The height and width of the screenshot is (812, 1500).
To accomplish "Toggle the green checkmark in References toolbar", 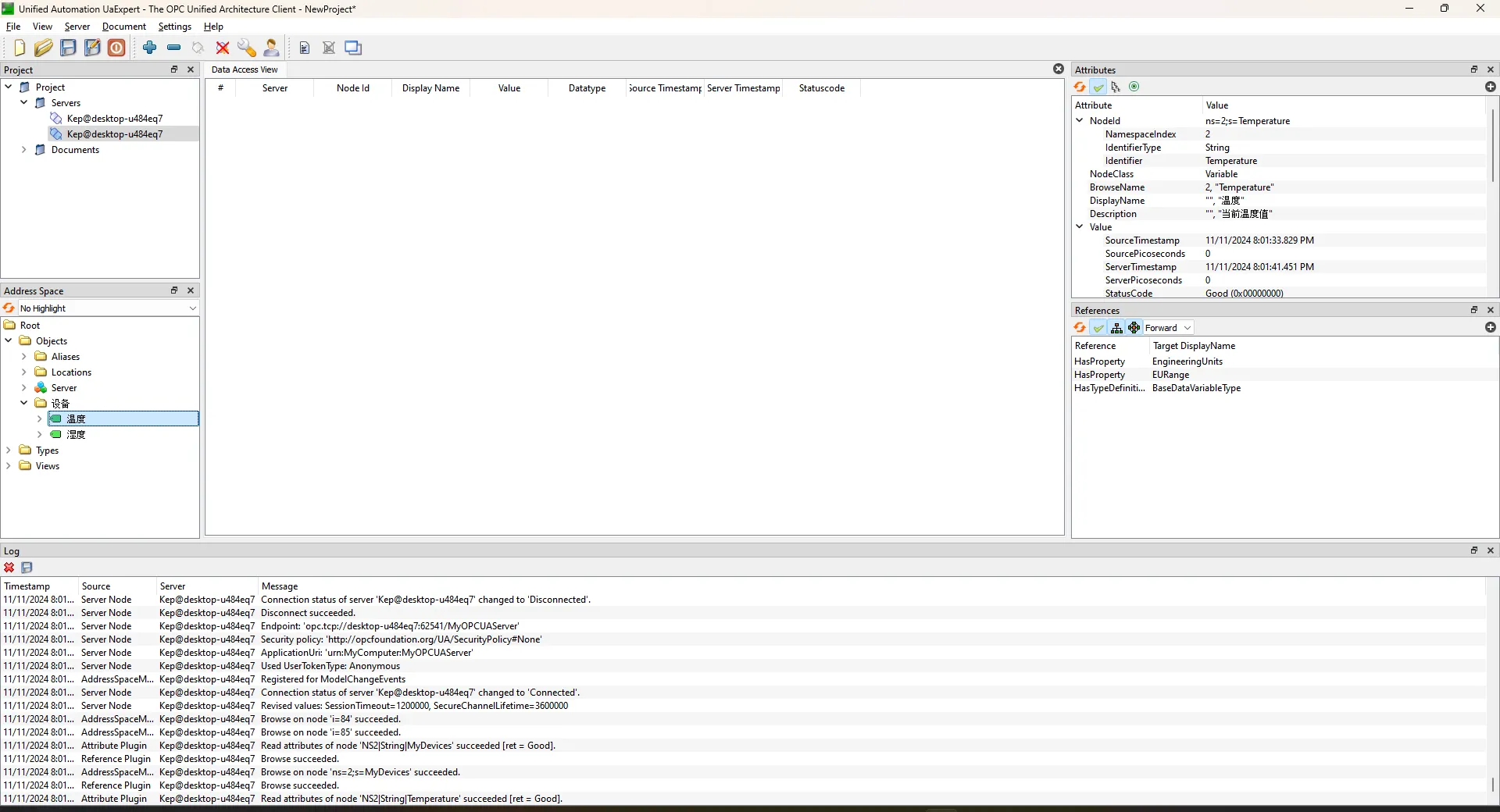I will pos(1098,328).
